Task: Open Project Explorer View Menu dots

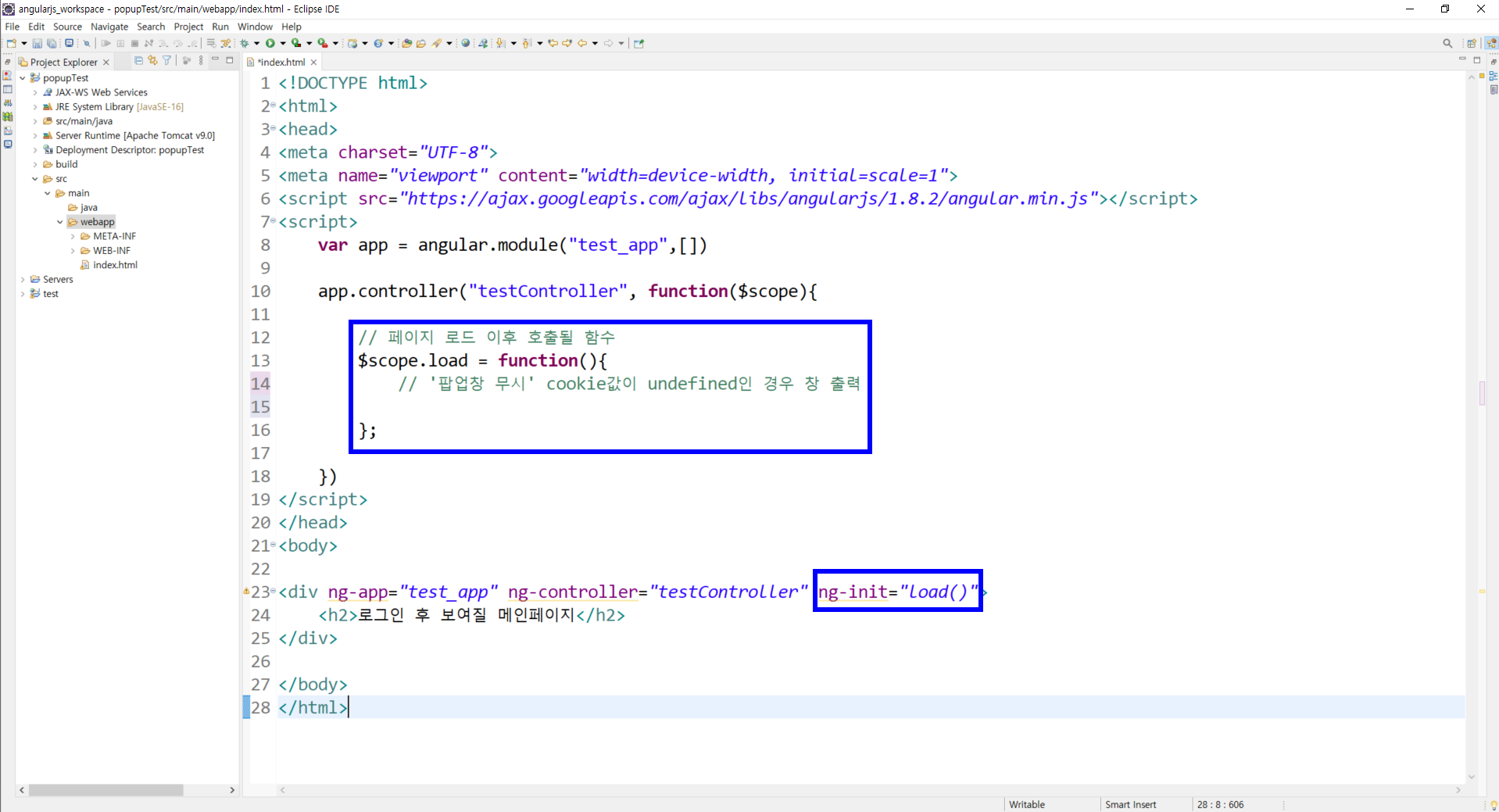Action: click(201, 60)
